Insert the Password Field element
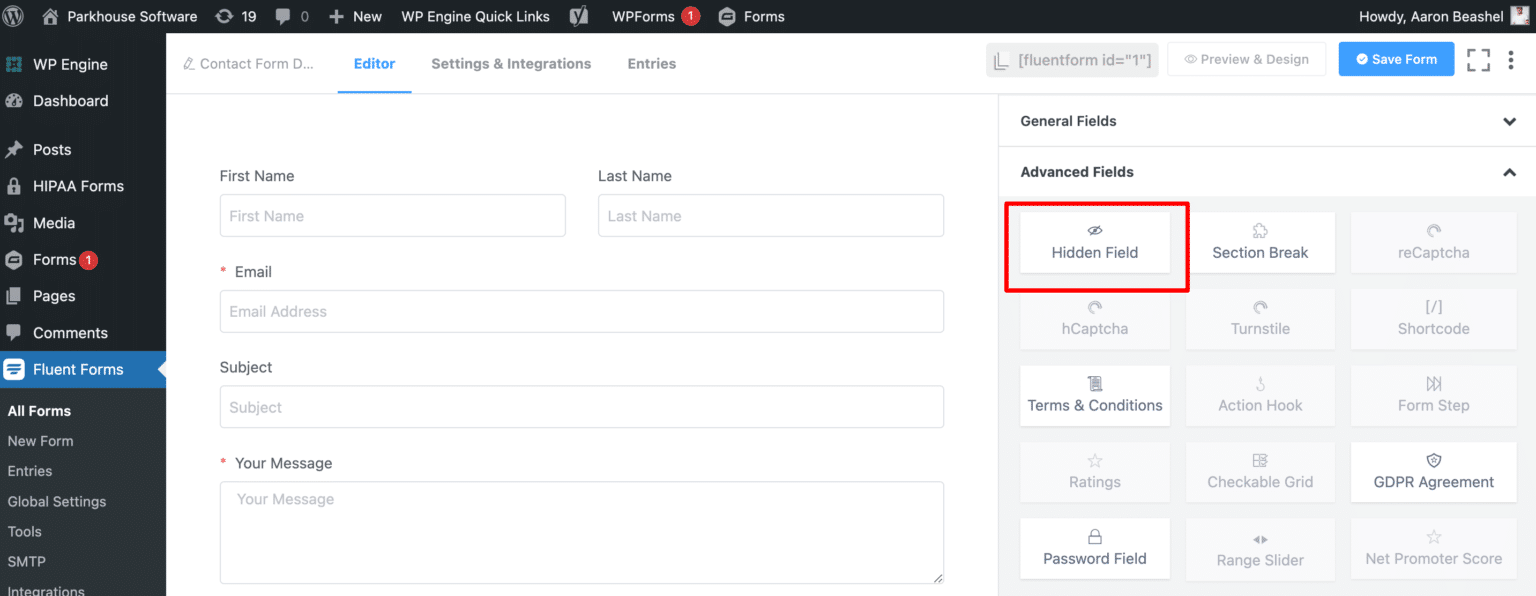Image resolution: width=1536 pixels, height=596 pixels. pyautogui.click(x=1095, y=549)
